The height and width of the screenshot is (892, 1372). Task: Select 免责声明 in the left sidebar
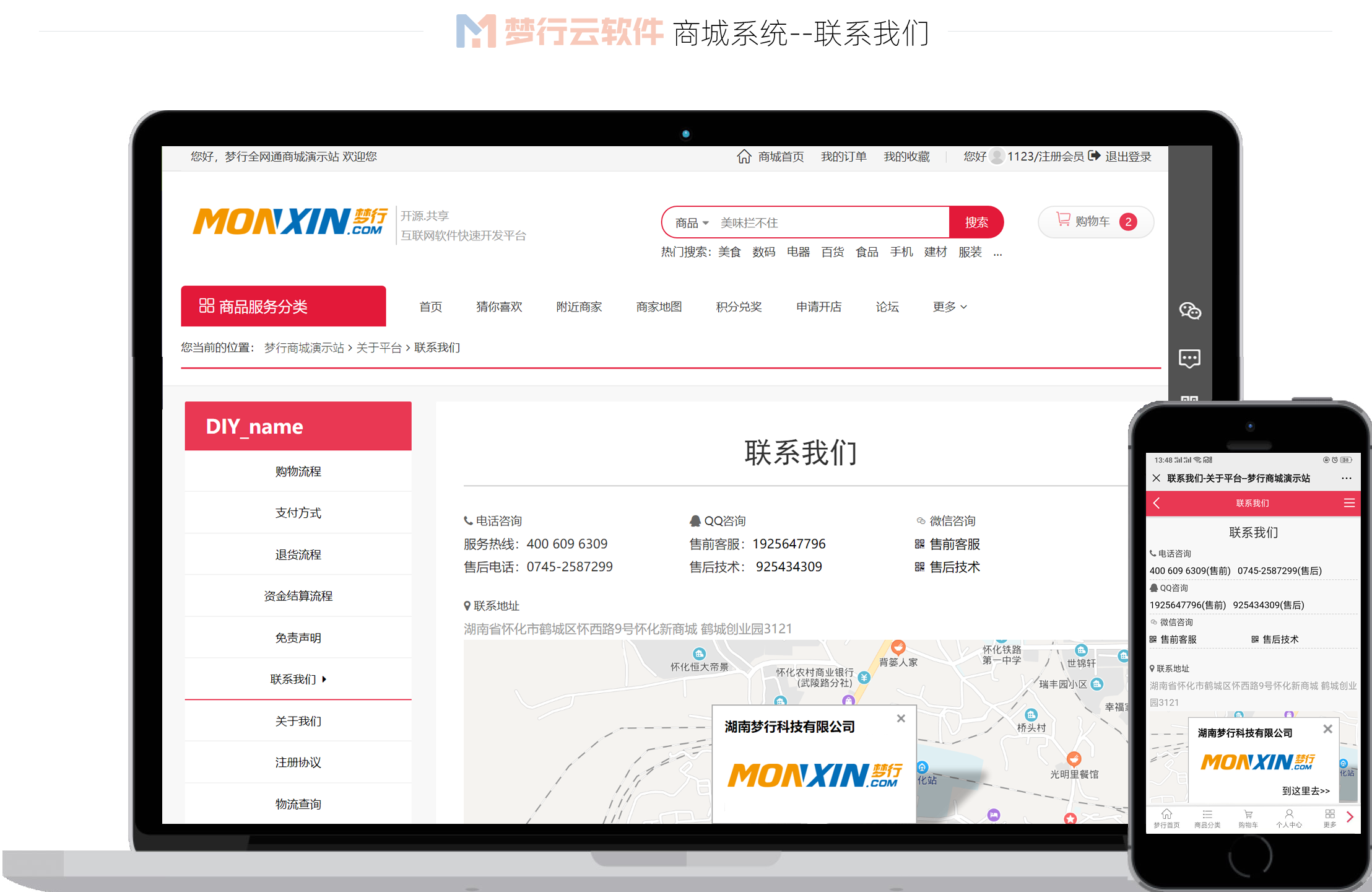298,637
